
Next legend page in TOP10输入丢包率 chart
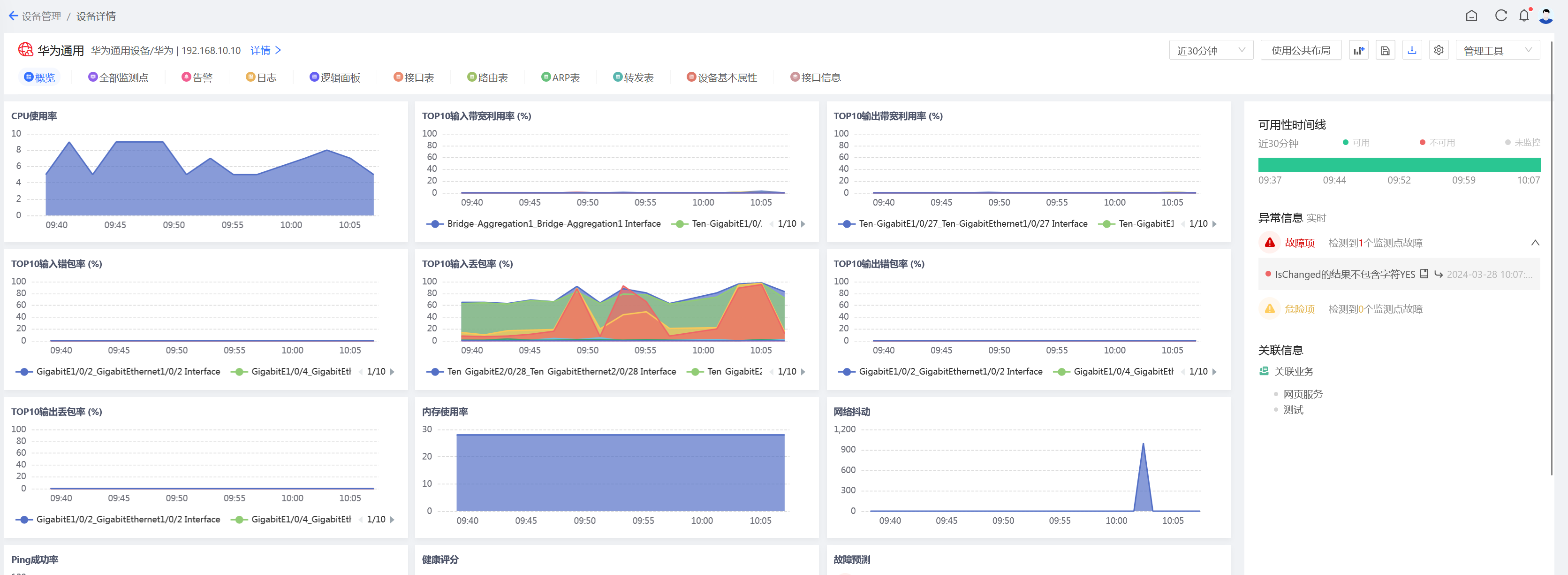[x=803, y=372]
